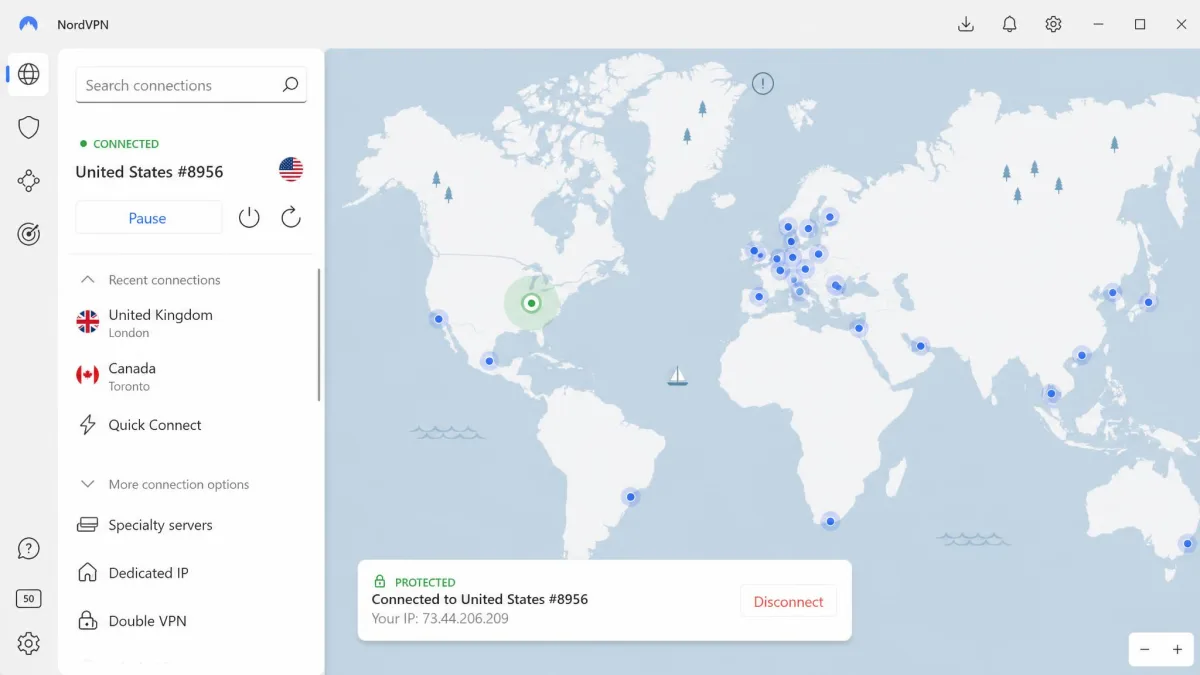Click the info exclamation icon on map
This screenshot has width=1200, height=675.
763,84
